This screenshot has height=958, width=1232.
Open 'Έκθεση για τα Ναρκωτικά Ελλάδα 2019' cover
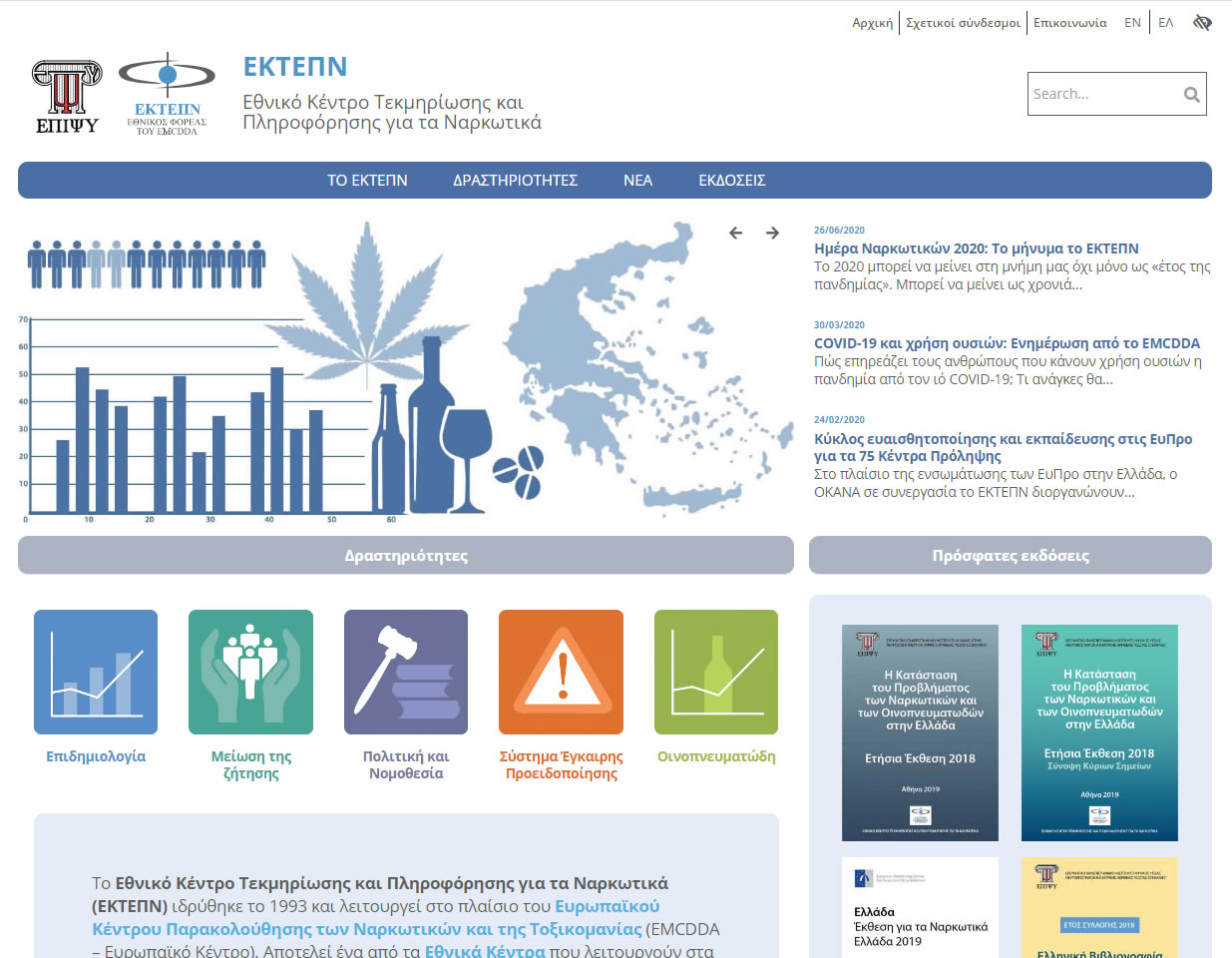tap(920, 908)
